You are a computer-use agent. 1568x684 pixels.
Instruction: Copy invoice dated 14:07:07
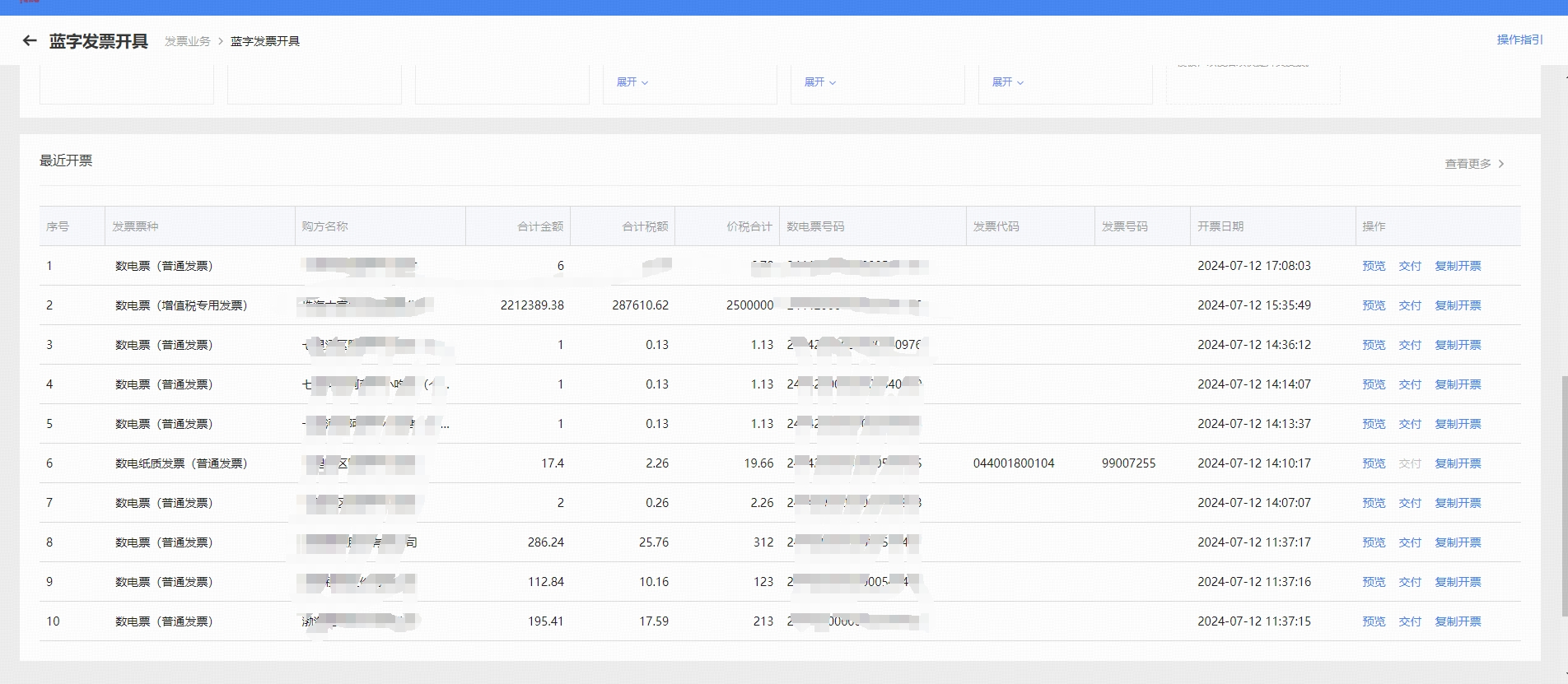[1458, 503]
